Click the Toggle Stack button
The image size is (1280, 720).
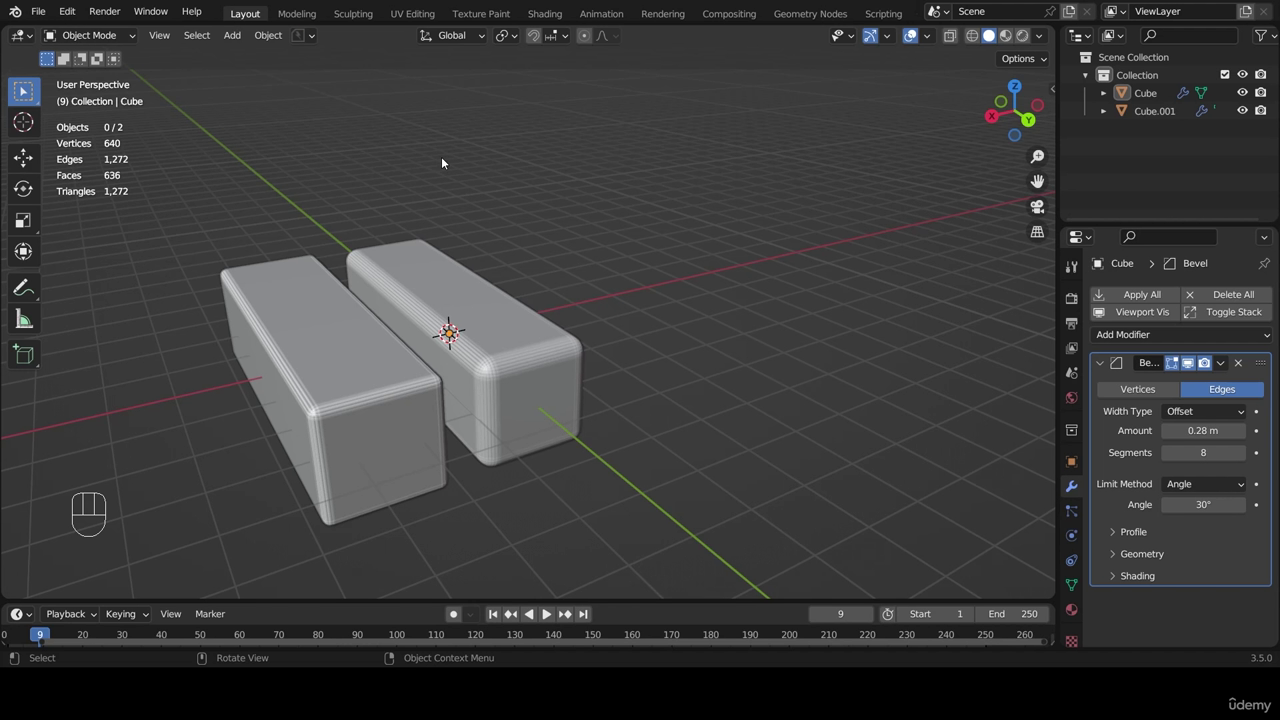(x=1226, y=312)
